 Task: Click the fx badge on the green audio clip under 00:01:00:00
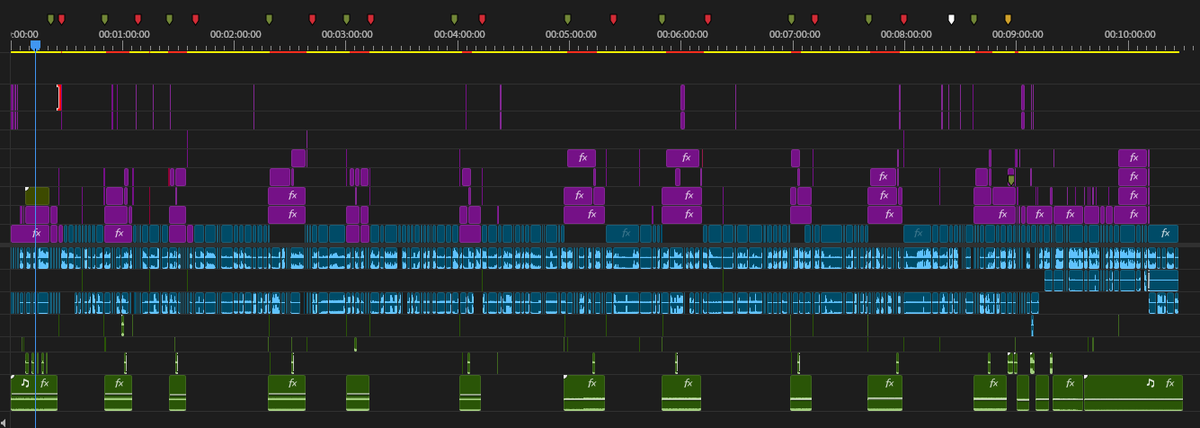[118, 383]
